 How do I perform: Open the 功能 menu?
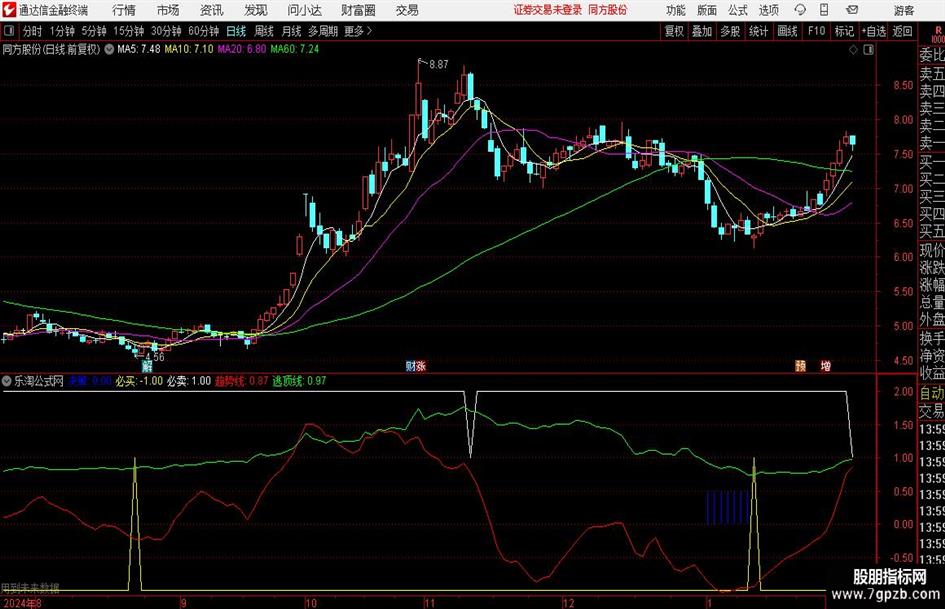pos(676,10)
